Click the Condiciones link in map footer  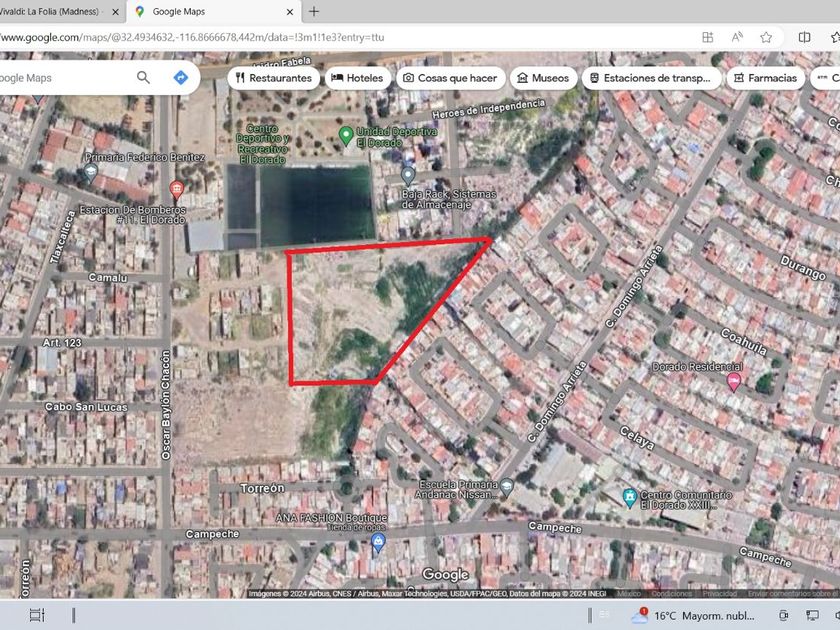672,594
